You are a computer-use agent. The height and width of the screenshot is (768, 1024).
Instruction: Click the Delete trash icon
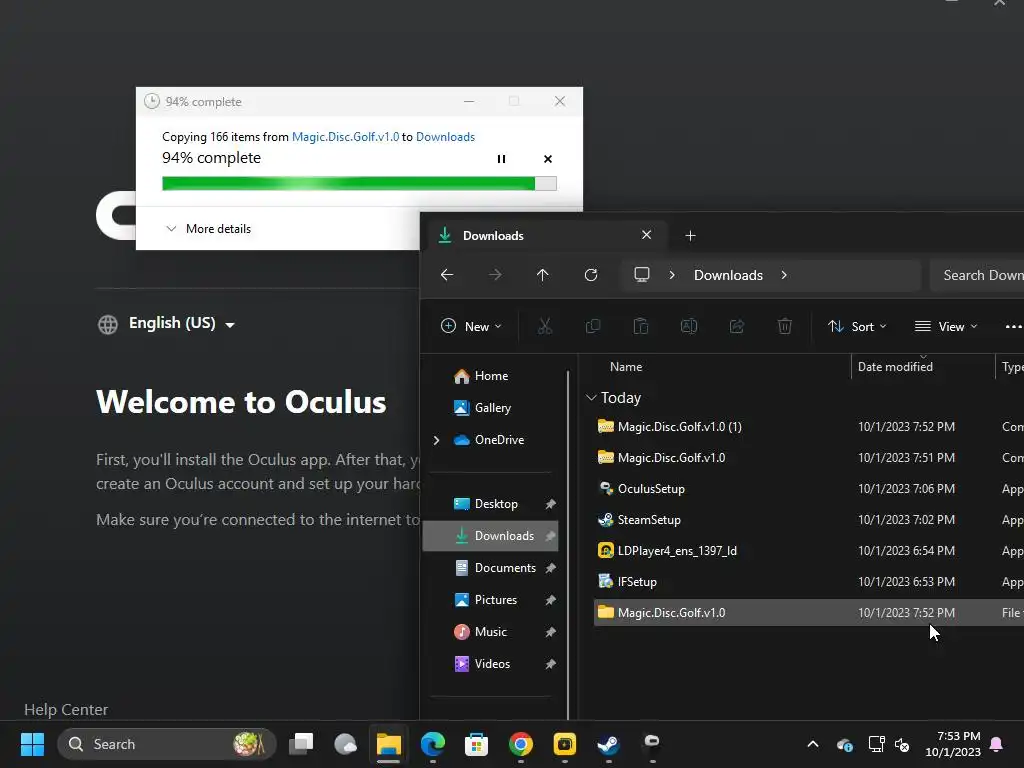(785, 326)
